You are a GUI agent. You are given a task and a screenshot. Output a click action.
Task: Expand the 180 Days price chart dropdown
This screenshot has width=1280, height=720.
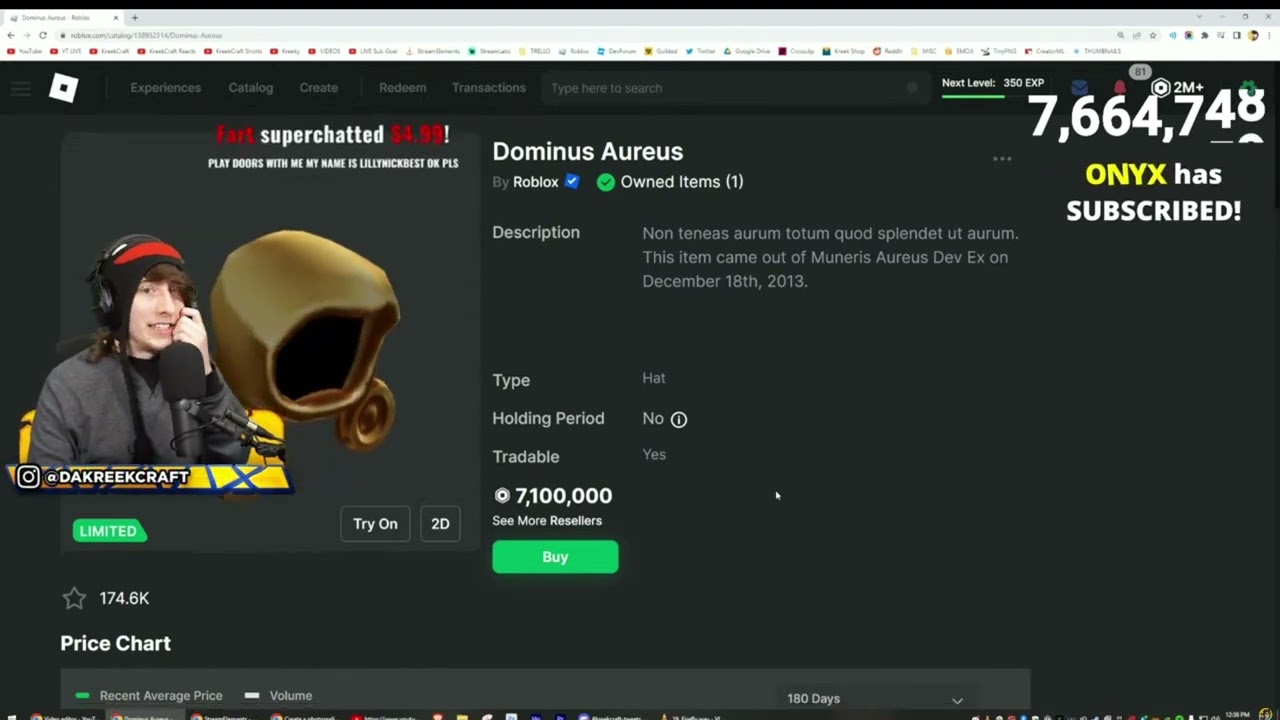[x=875, y=699]
